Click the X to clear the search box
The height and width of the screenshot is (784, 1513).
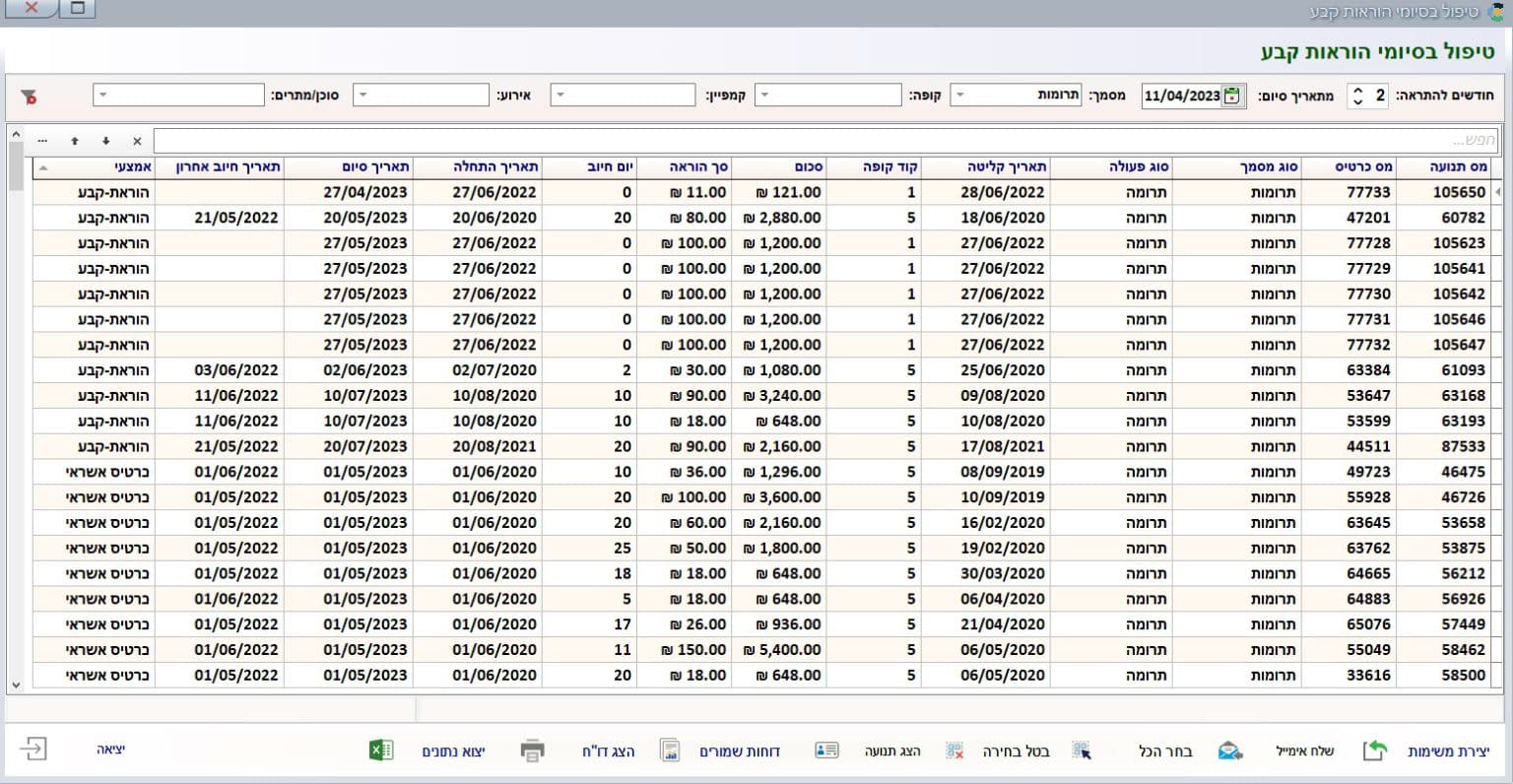click(x=137, y=141)
